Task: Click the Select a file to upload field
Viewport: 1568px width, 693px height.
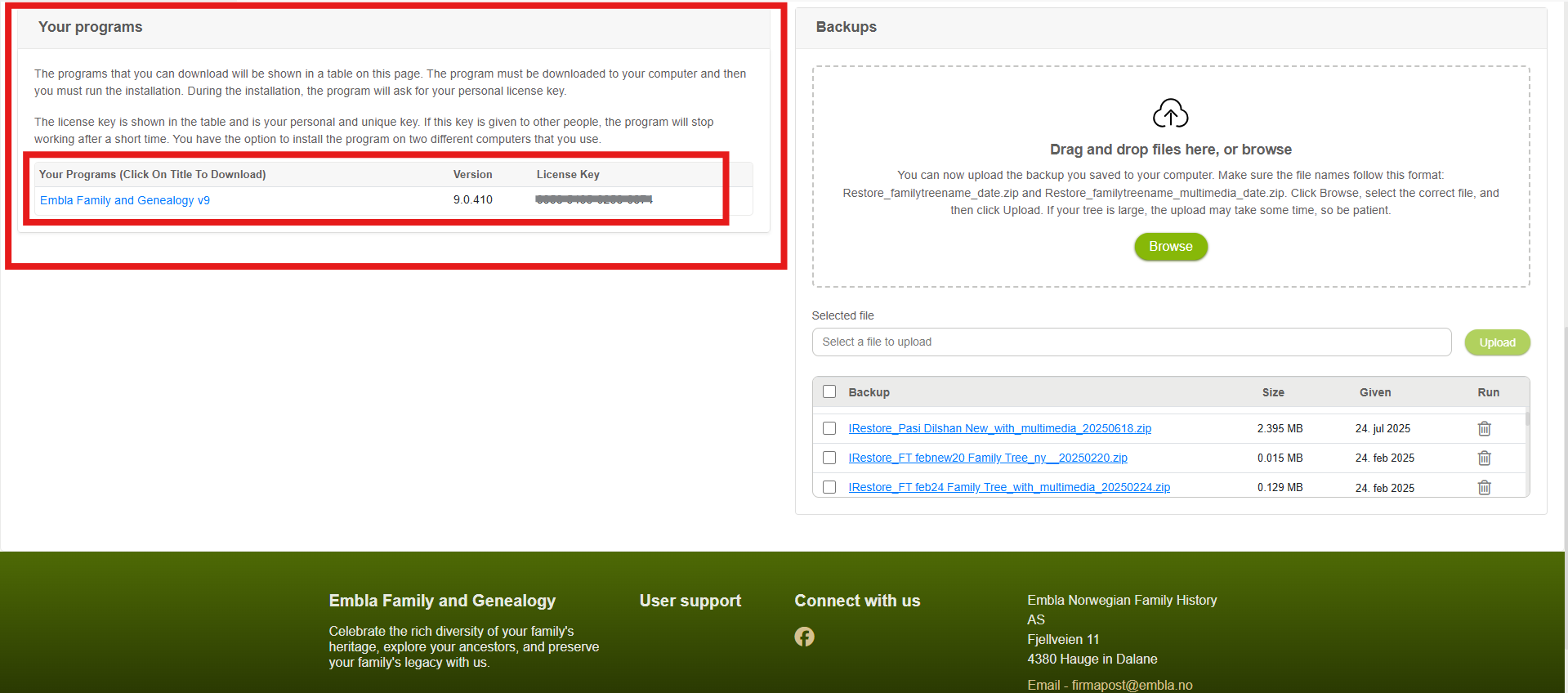Action: point(1131,342)
